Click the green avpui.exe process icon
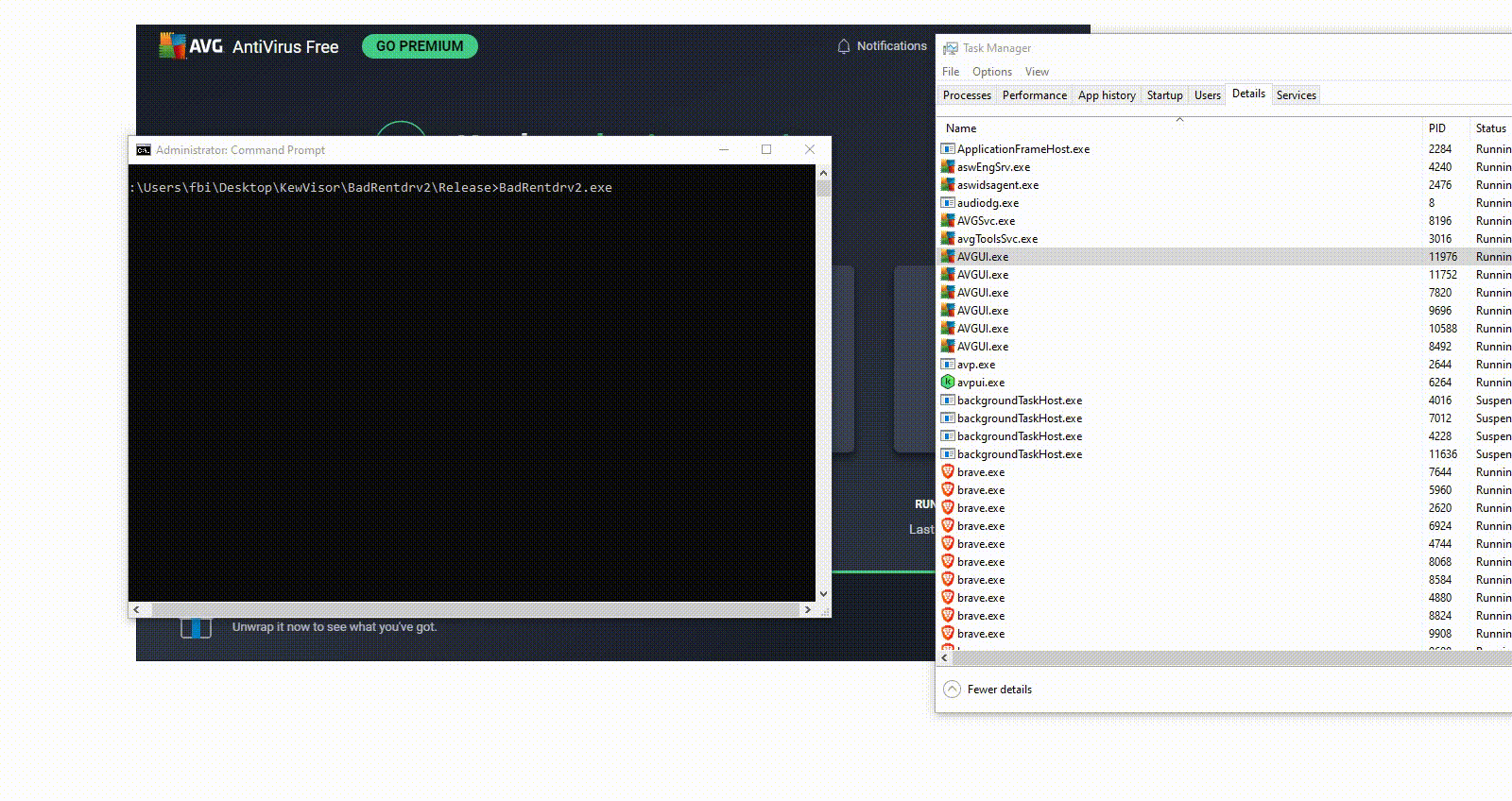 point(948,383)
